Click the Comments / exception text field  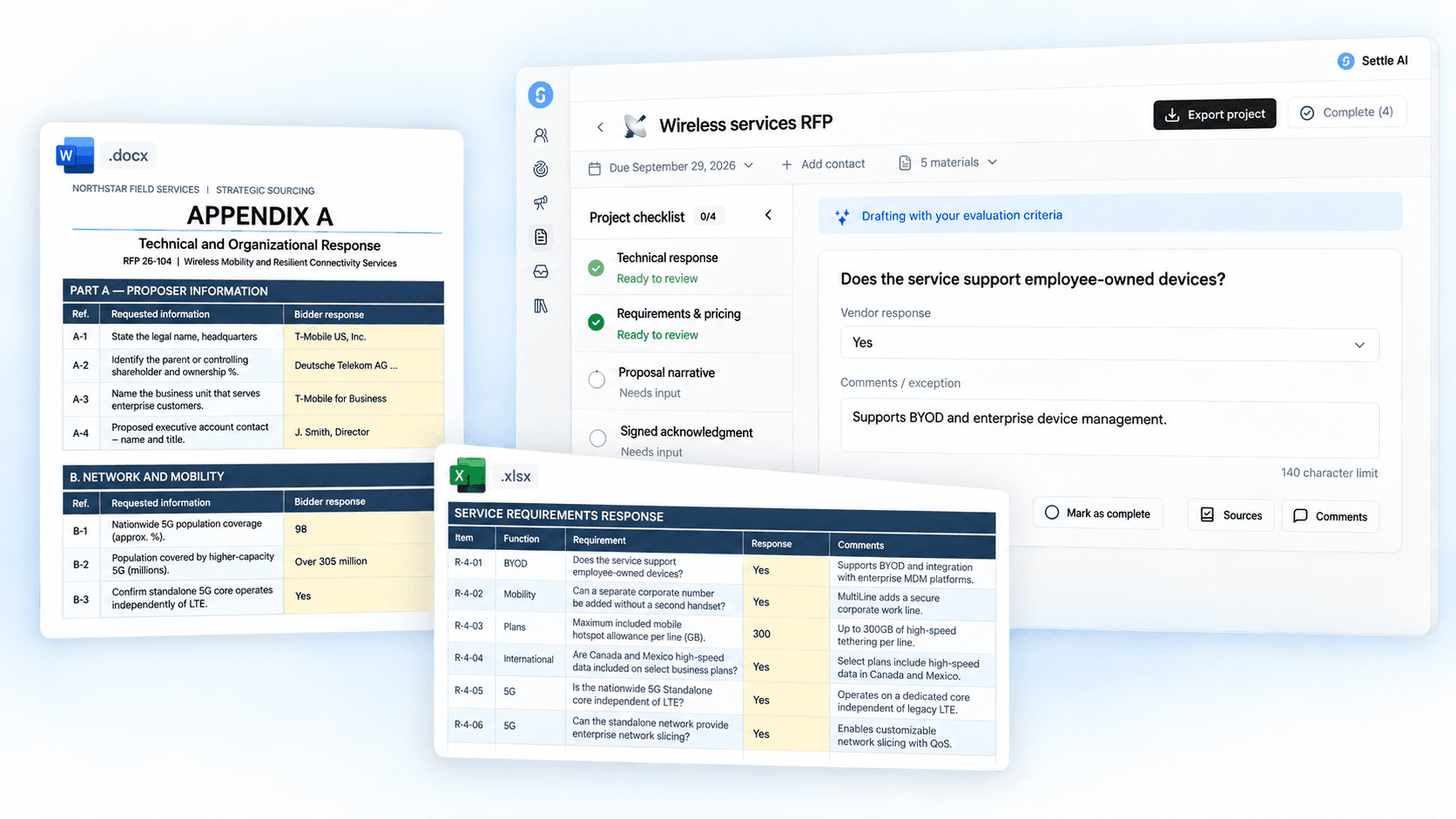coord(1109,430)
